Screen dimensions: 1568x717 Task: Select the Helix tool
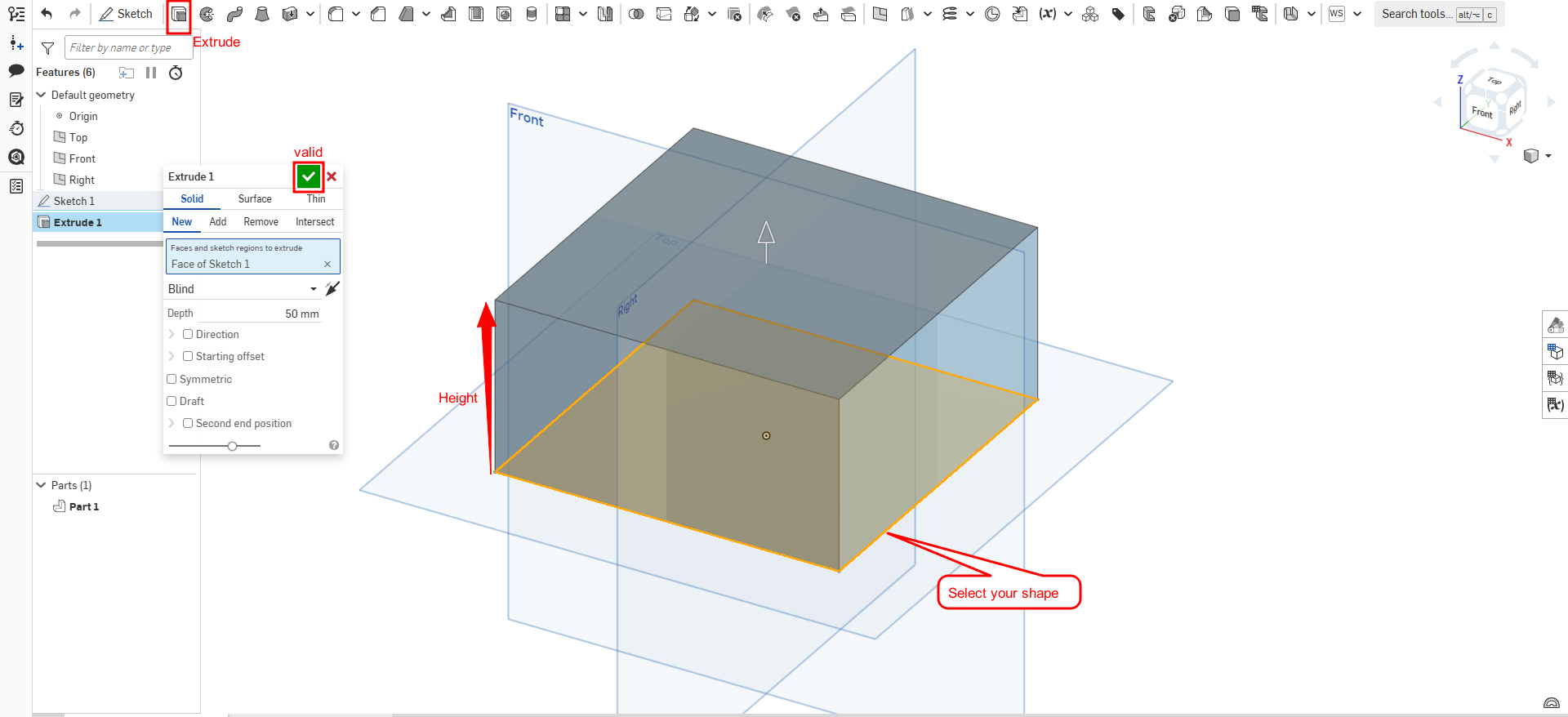tap(950, 14)
